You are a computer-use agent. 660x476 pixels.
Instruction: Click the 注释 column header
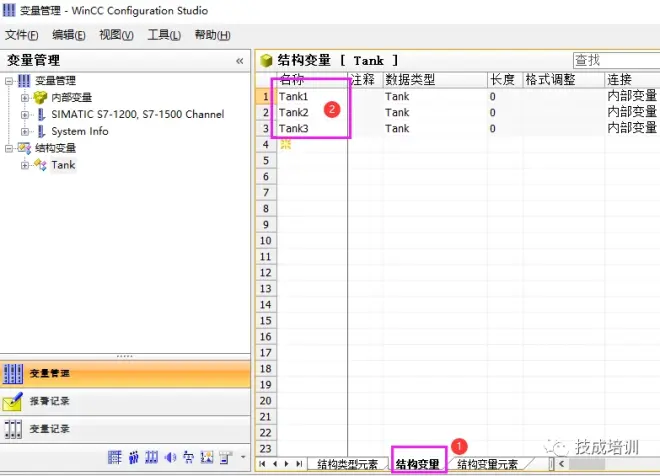[x=365, y=80]
